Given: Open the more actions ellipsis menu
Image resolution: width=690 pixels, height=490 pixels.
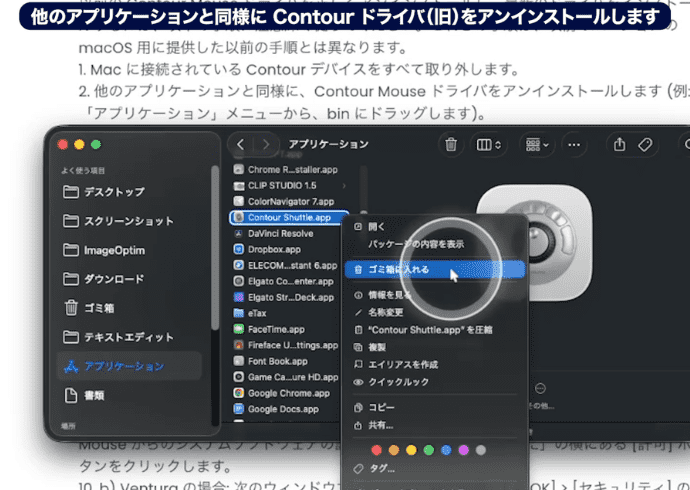Looking at the screenshot, I should tap(574, 144).
